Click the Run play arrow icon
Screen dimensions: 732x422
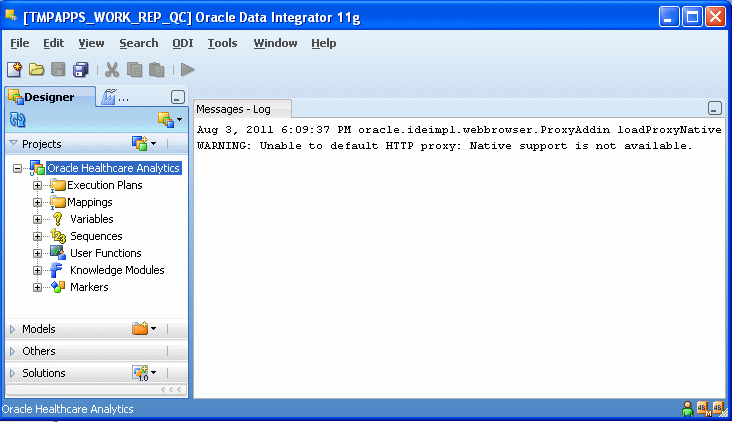(x=188, y=70)
